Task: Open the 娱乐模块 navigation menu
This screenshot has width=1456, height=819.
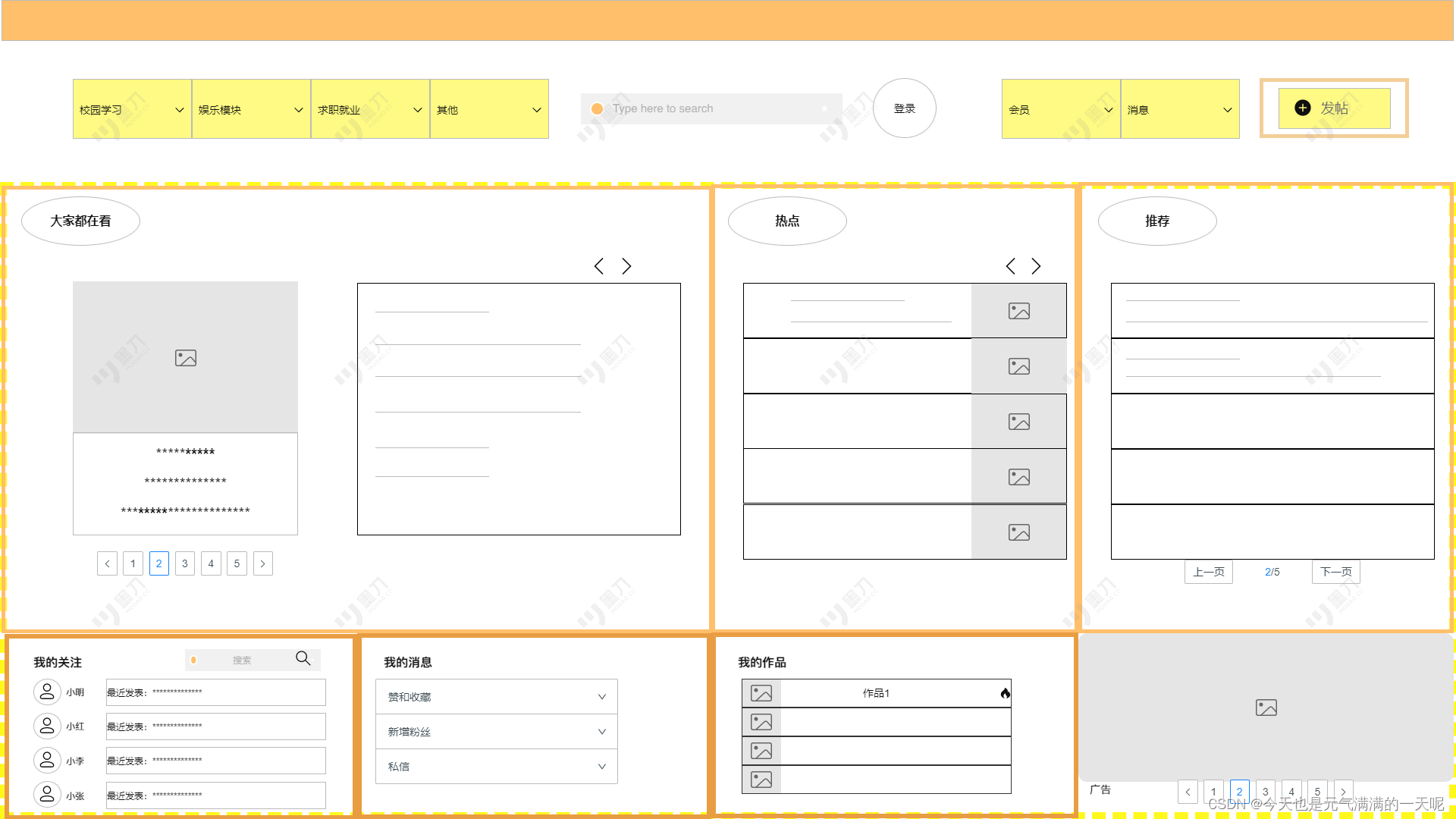Action: tap(251, 109)
